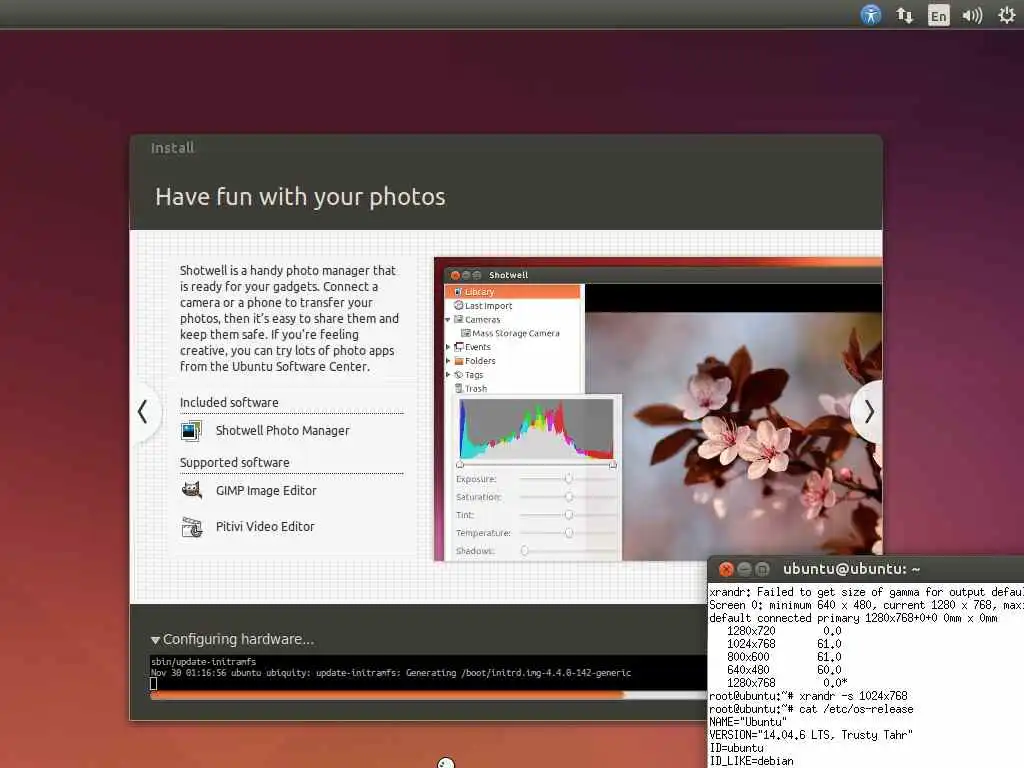Click the cherry blossom photo preview
Viewport: 1024px width, 768px height.
coord(733,436)
